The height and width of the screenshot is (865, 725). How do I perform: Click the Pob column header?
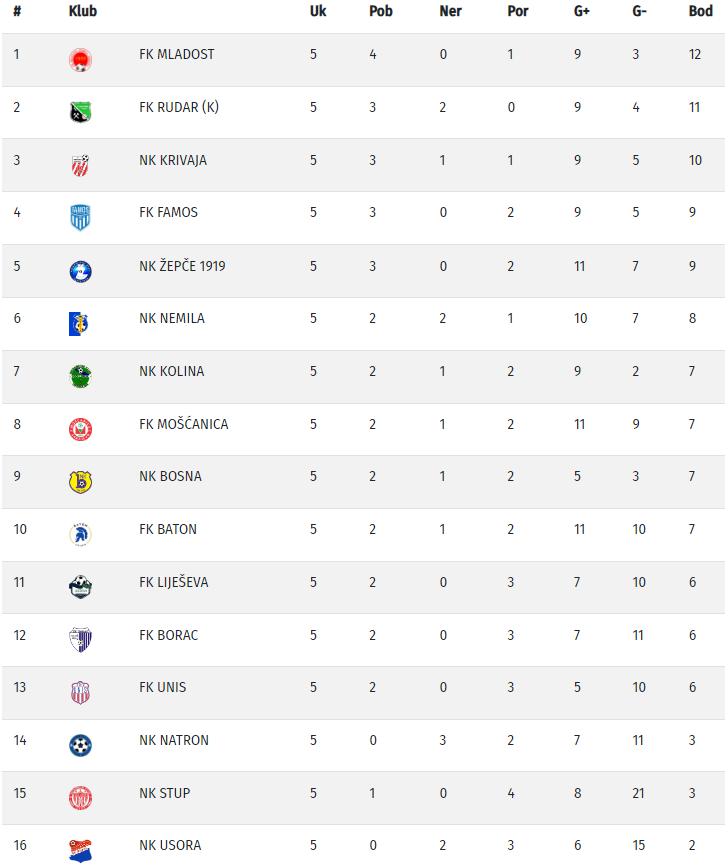380,11
